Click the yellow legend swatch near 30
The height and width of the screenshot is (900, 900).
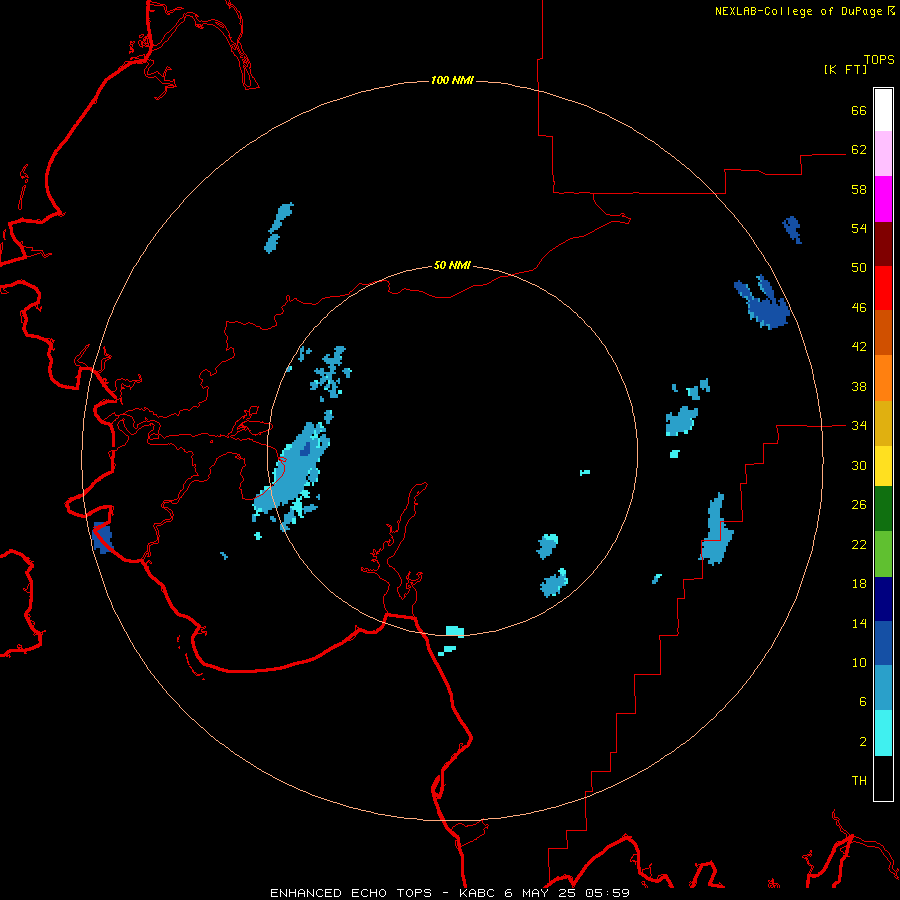point(883,466)
